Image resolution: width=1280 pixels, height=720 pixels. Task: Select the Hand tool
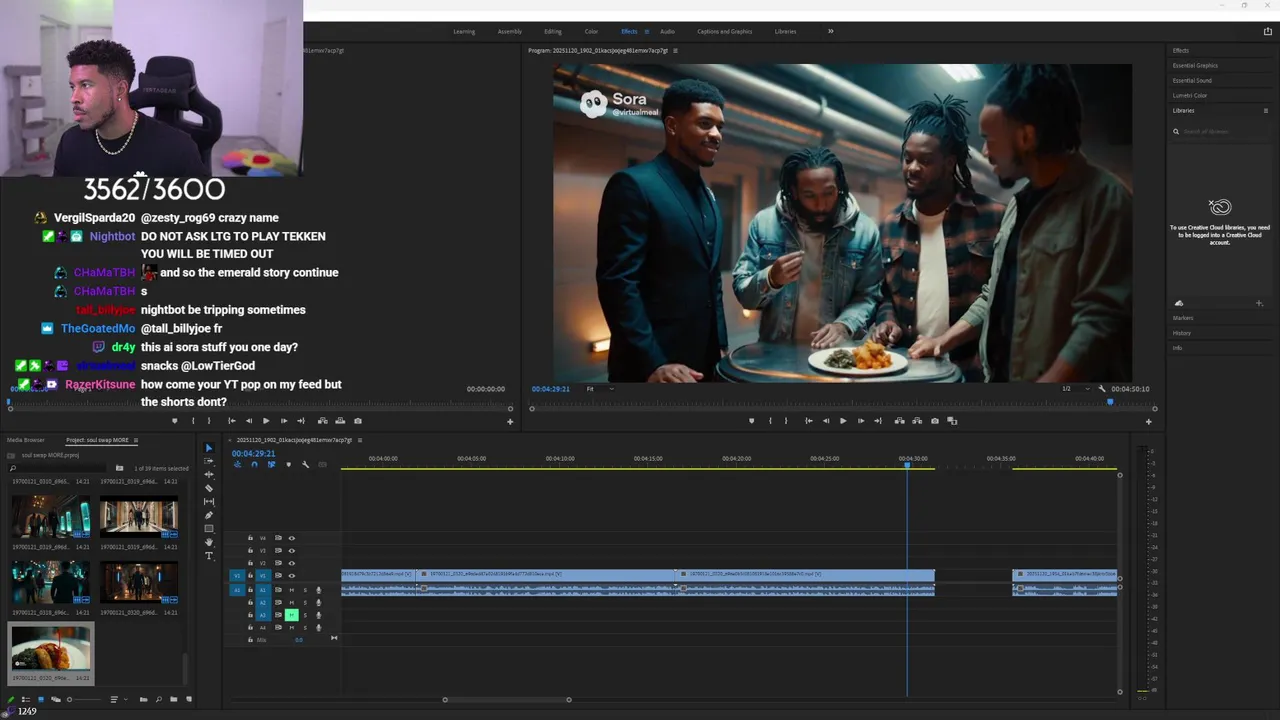(209, 542)
